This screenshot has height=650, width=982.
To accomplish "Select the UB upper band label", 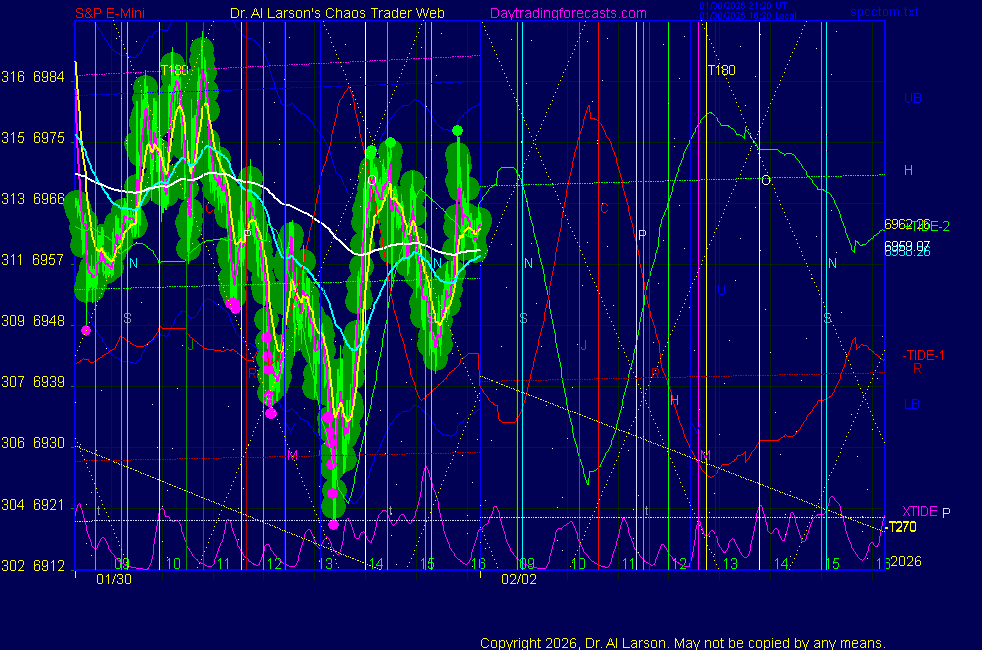I will [x=912, y=98].
